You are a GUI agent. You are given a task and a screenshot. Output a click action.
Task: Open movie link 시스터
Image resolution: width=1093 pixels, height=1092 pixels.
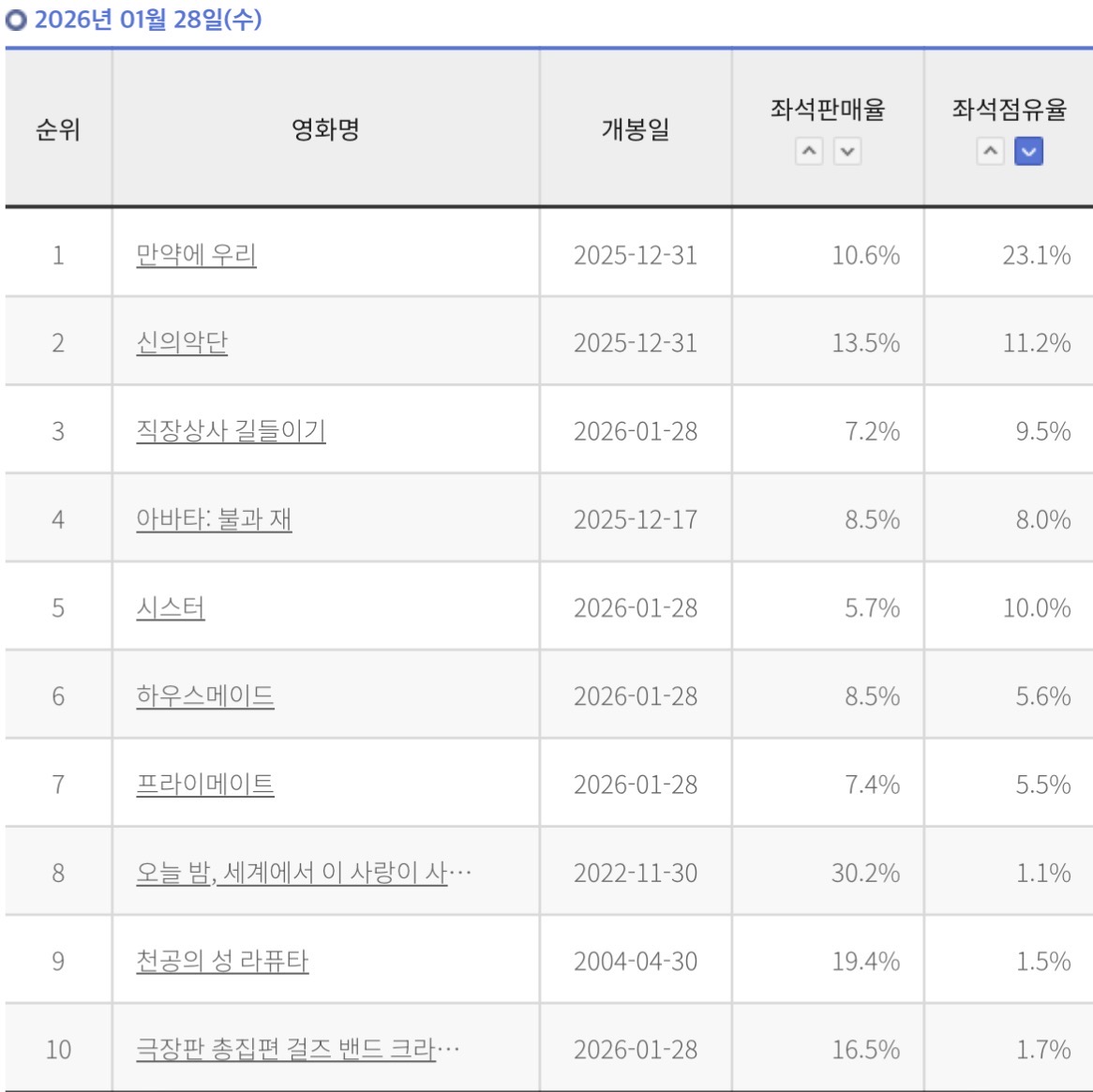(170, 607)
